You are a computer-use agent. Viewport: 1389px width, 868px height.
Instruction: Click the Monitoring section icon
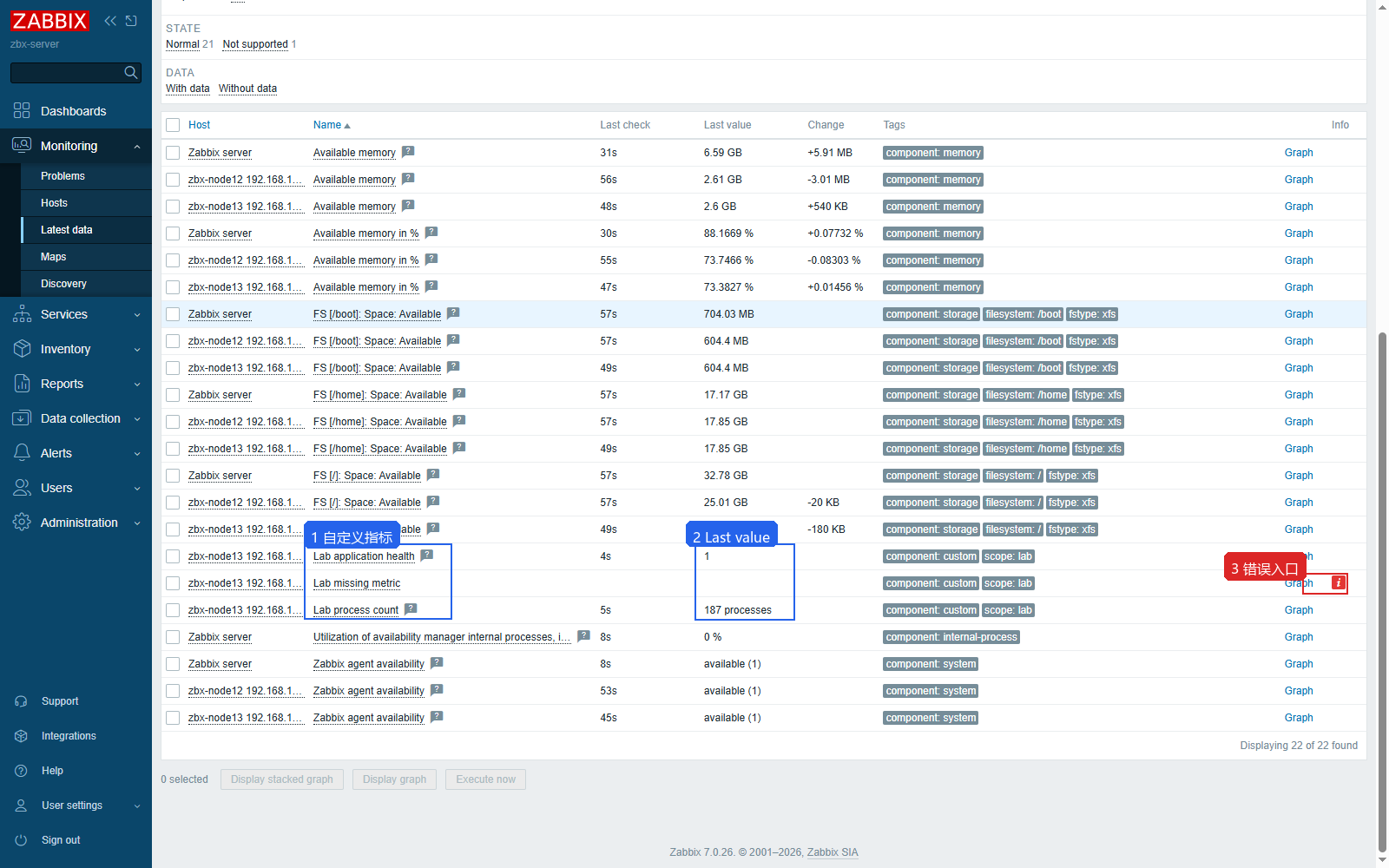(x=22, y=146)
